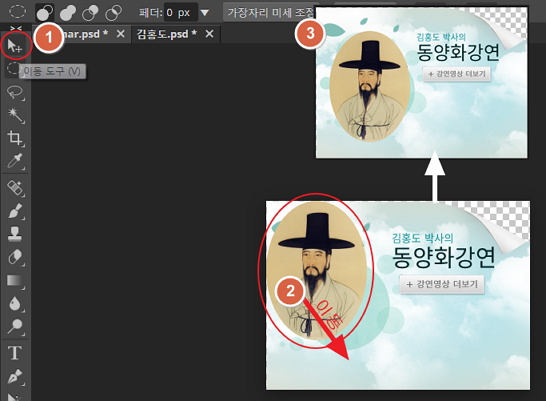Select the Magic Wand tool

tap(15, 115)
